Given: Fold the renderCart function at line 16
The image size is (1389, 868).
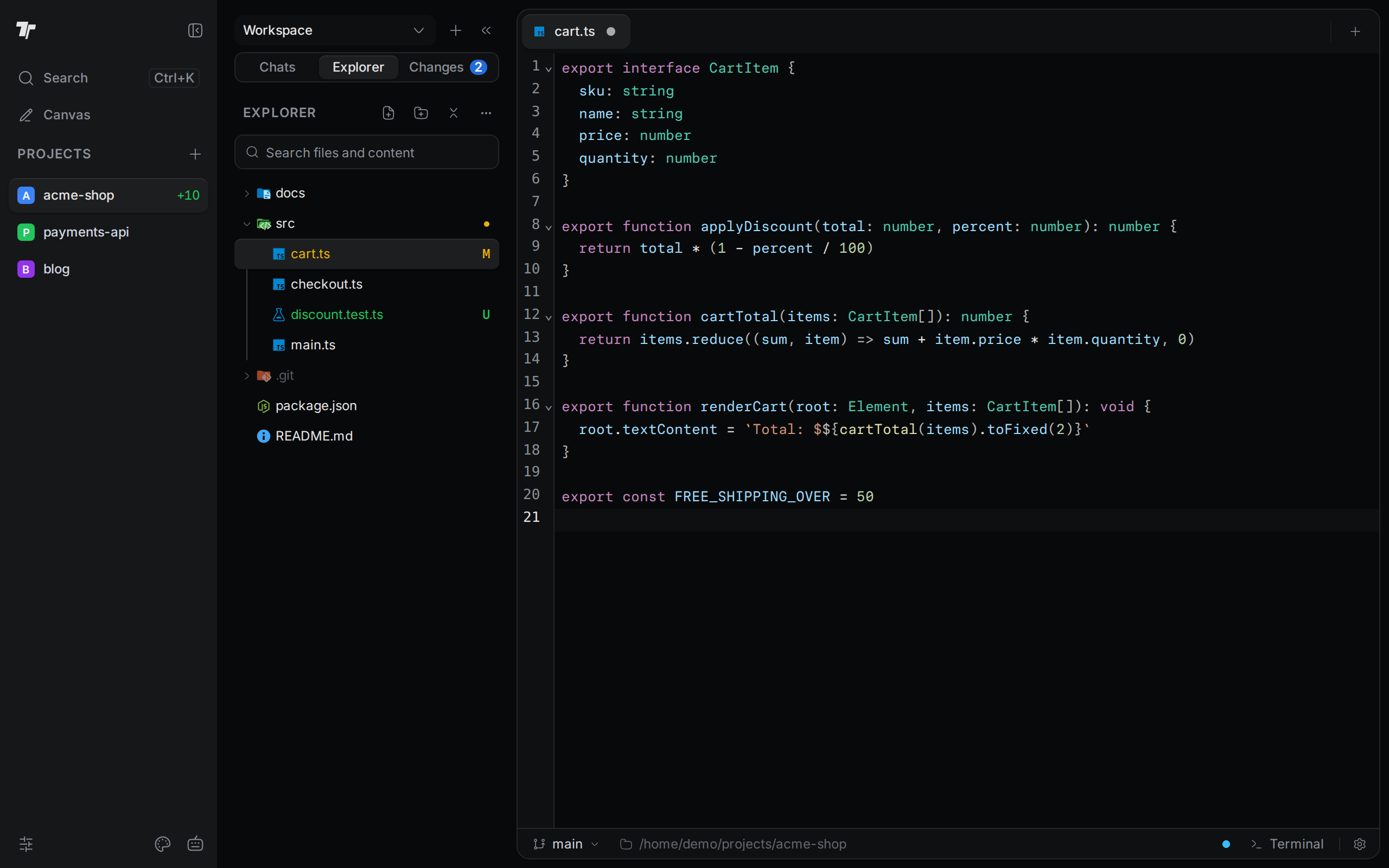Looking at the screenshot, I should click(x=549, y=408).
